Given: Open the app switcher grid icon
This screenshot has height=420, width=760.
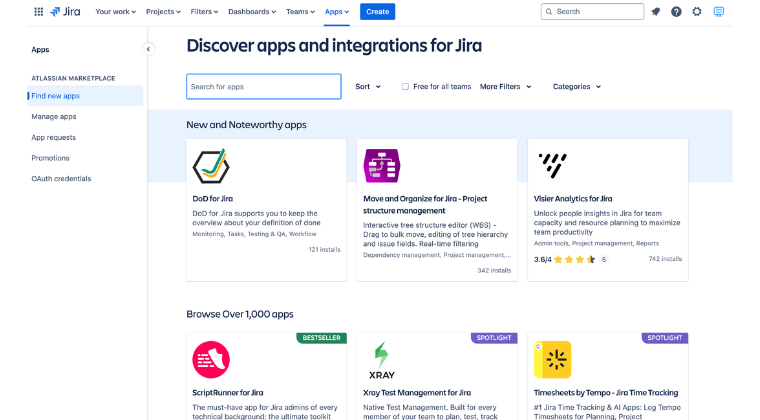Looking at the screenshot, I should point(38,12).
